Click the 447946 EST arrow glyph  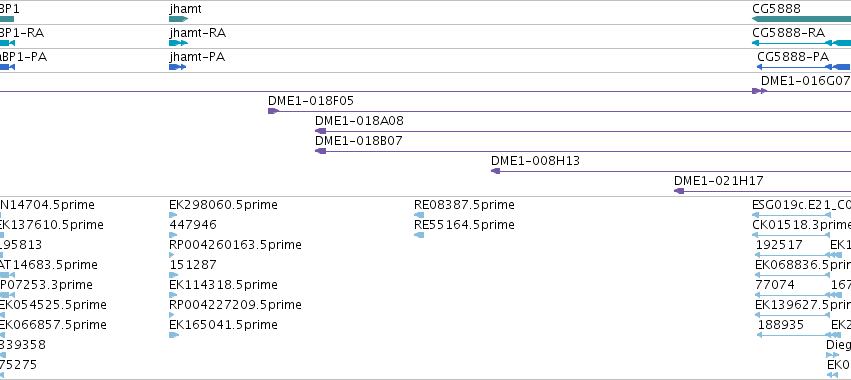[173, 235]
